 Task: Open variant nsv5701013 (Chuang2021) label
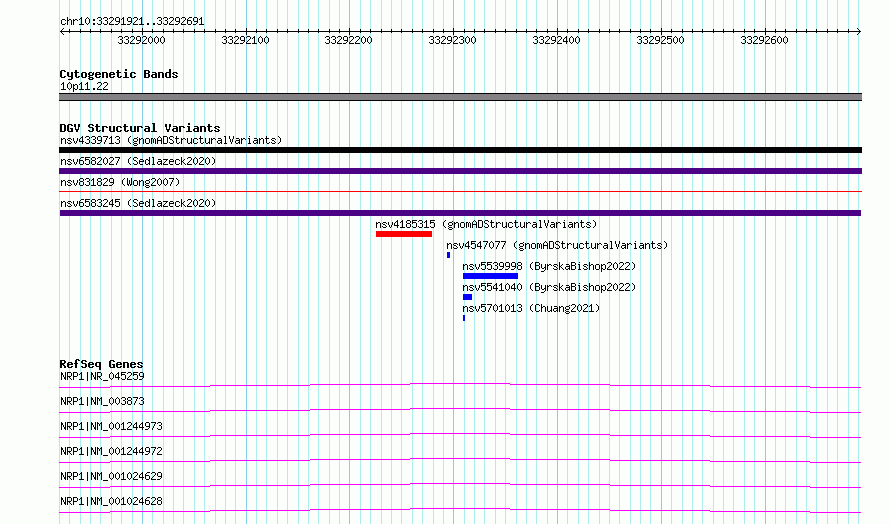[531, 308]
